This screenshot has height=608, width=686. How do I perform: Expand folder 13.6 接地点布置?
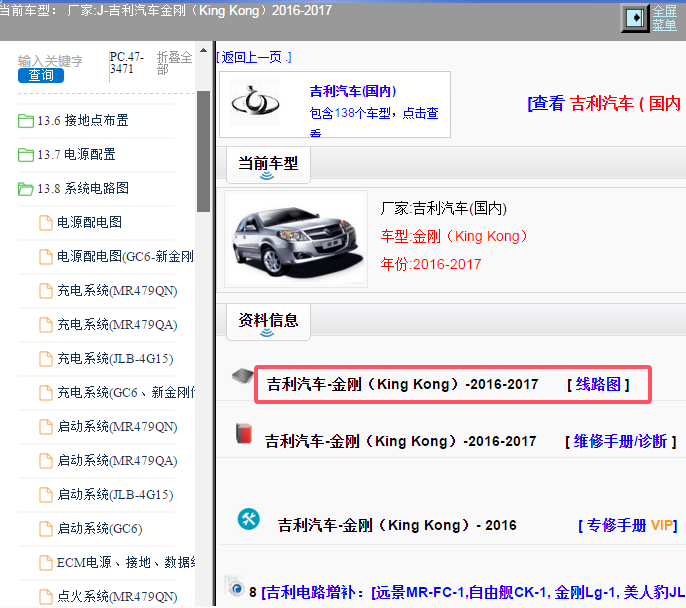(83, 120)
